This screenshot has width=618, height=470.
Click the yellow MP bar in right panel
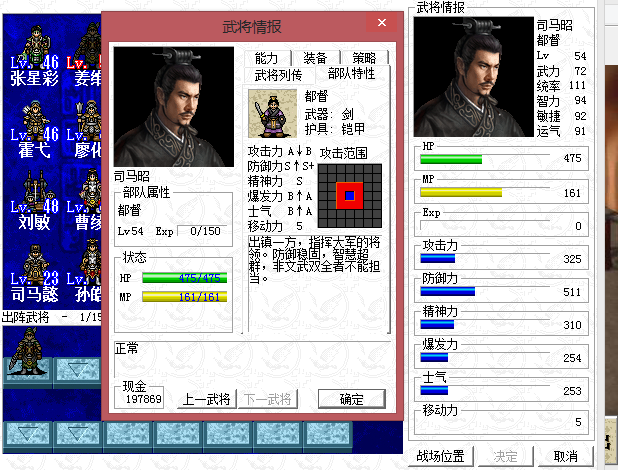pyautogui.click(x=461, y=192)
